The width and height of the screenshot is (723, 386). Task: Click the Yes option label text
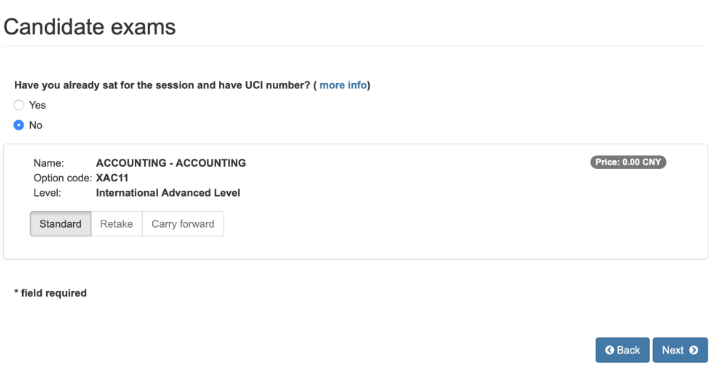(37, 105)
